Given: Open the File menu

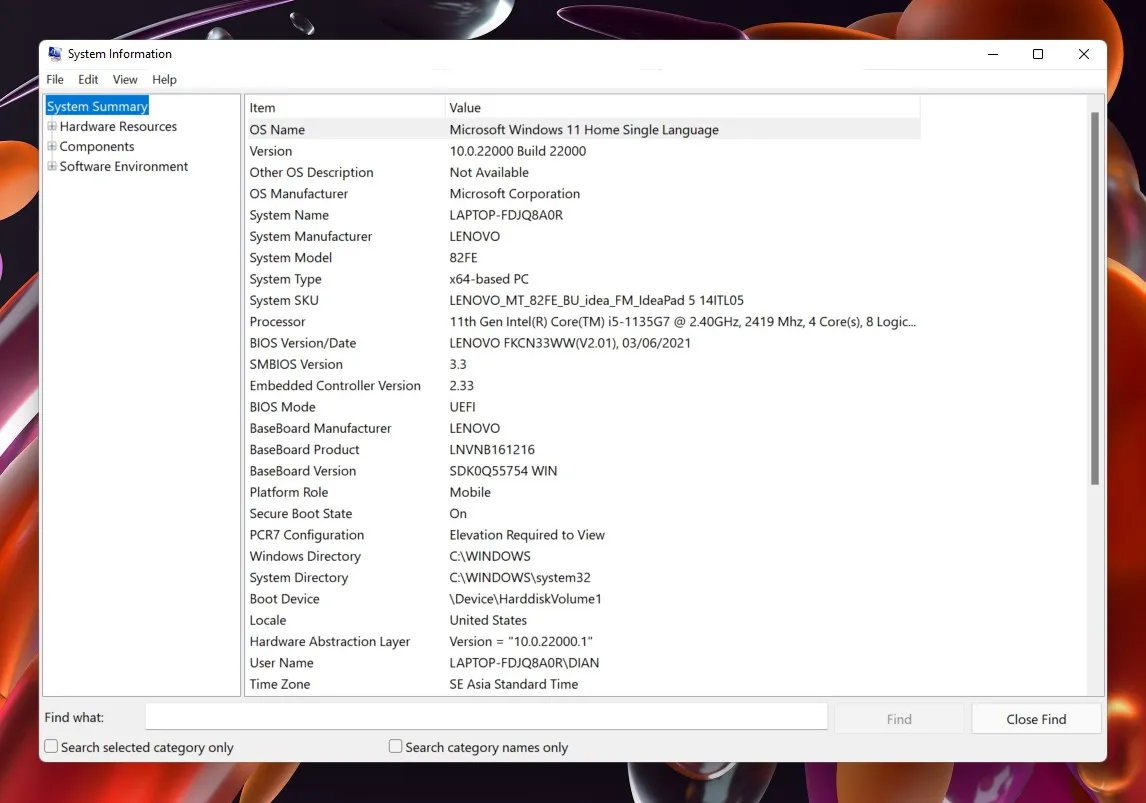Looking at the screenshot, I should (x=55, y=80).
